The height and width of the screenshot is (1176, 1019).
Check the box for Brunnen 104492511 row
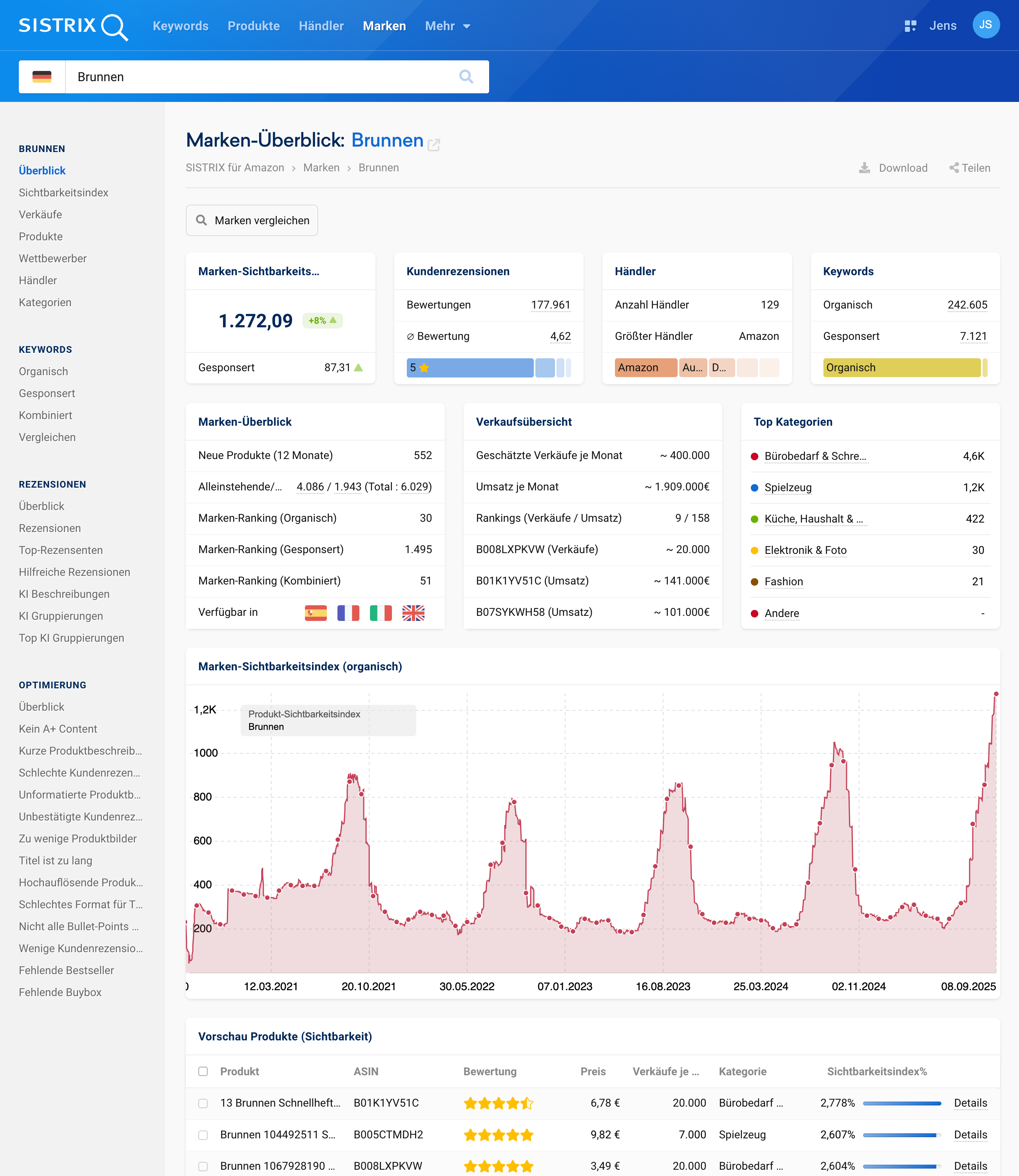point(203,1135)
